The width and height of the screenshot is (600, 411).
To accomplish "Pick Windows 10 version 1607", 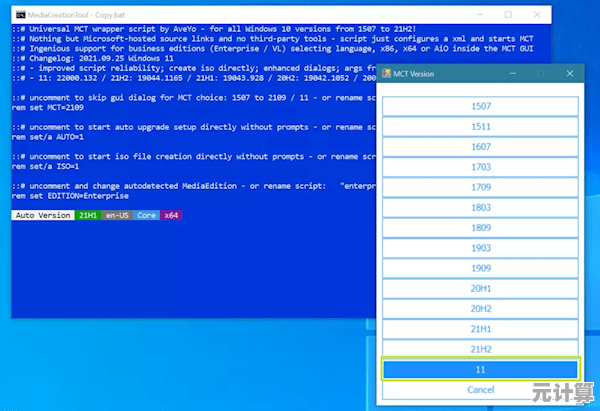I will pyautogui.click(x=480, y=148).
